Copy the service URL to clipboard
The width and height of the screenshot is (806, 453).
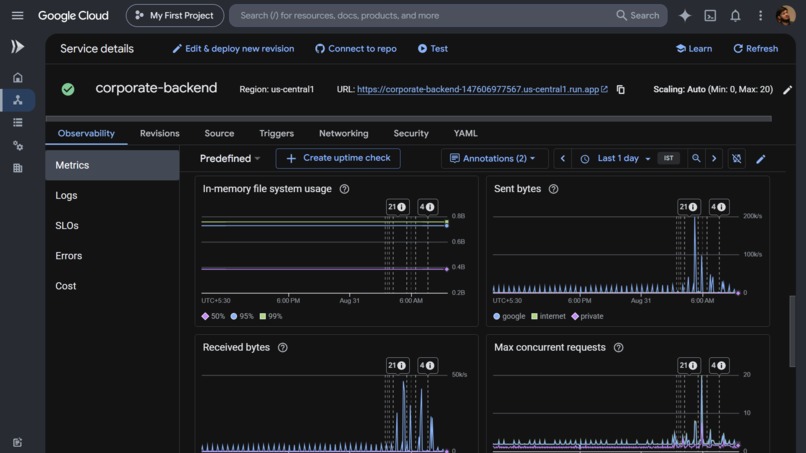pos(620,89)
